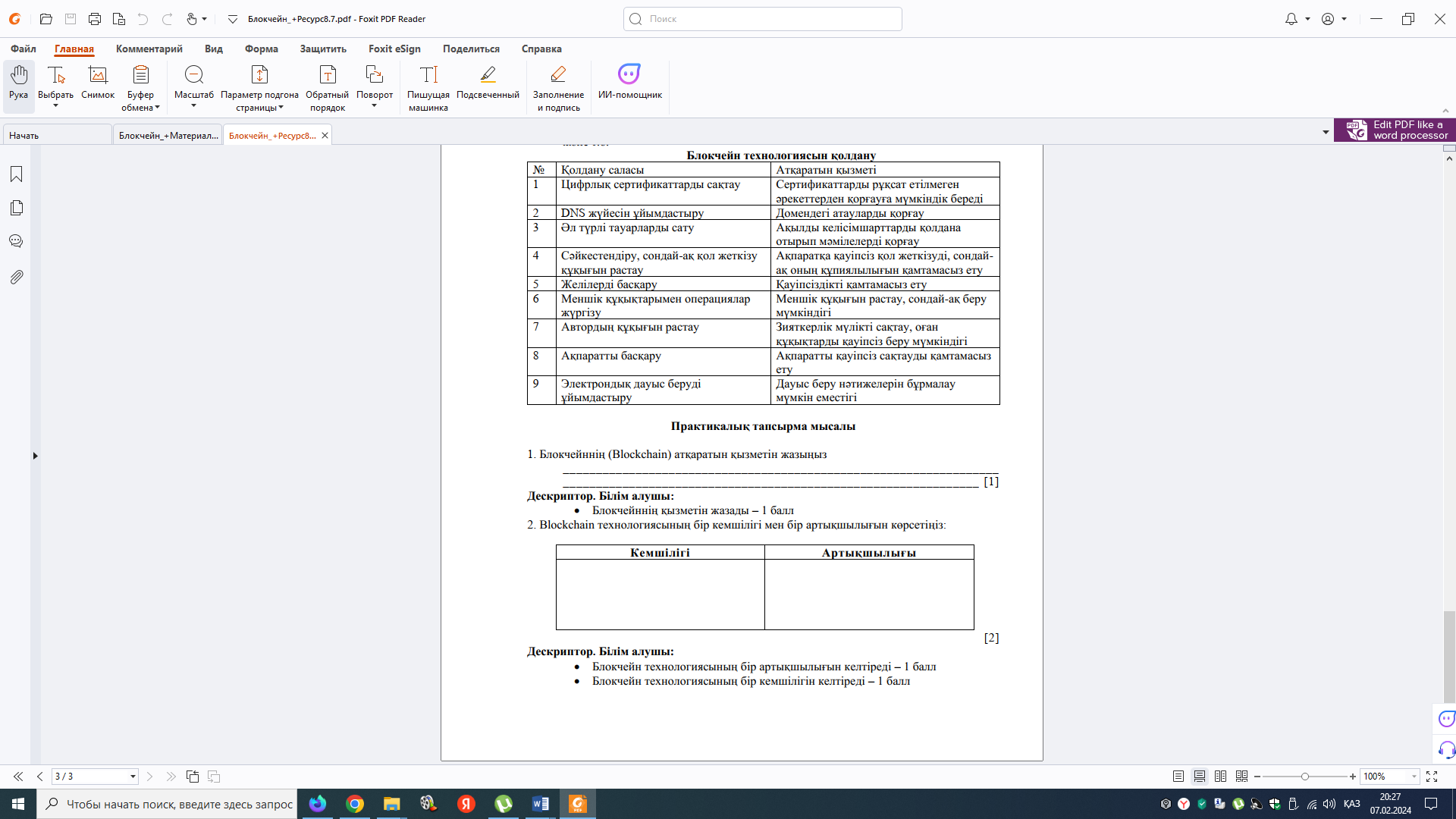Viewport: 1456px width, 819px height.
Task: Open the bookmarks side panel
Action: (x=16, y=174)
